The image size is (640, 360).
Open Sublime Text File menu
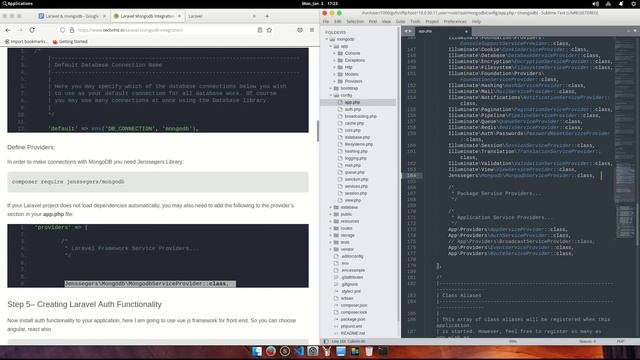tap(326, 21)
